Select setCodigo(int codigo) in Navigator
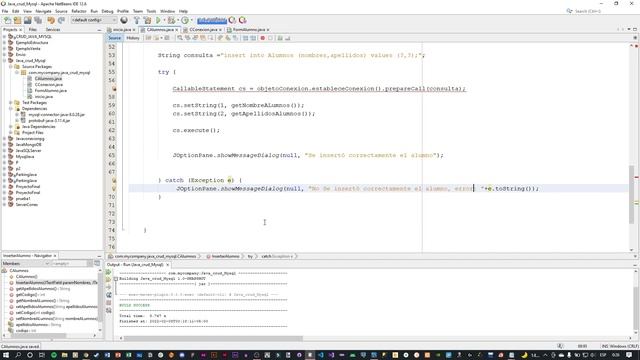The height and width of the screenshot is (360, 640). [x=35, y=313]
